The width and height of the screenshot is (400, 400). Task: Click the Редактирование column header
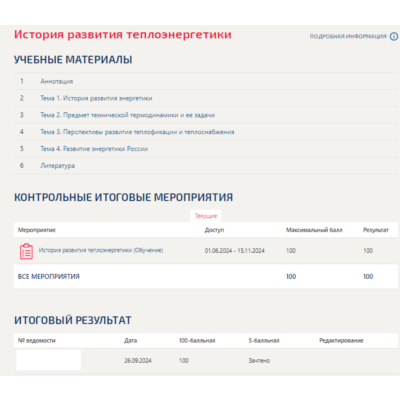(x=341, y=341)
